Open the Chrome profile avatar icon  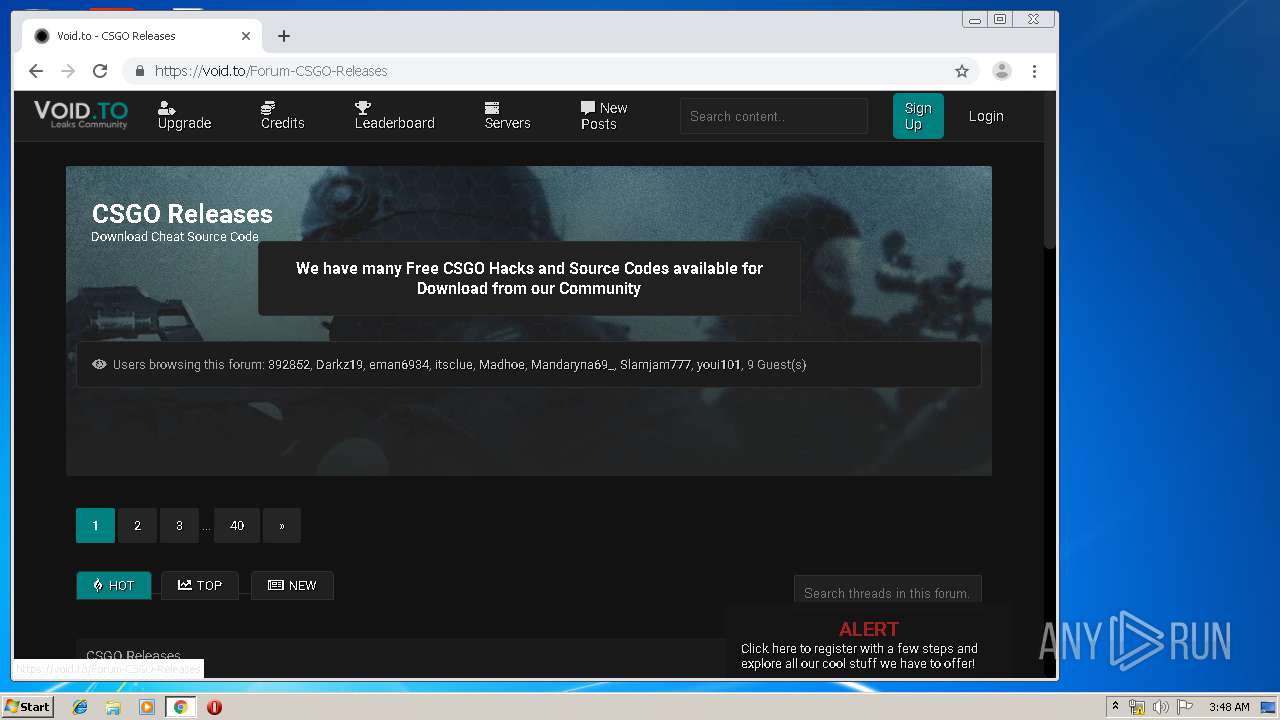coord(1001,71)
